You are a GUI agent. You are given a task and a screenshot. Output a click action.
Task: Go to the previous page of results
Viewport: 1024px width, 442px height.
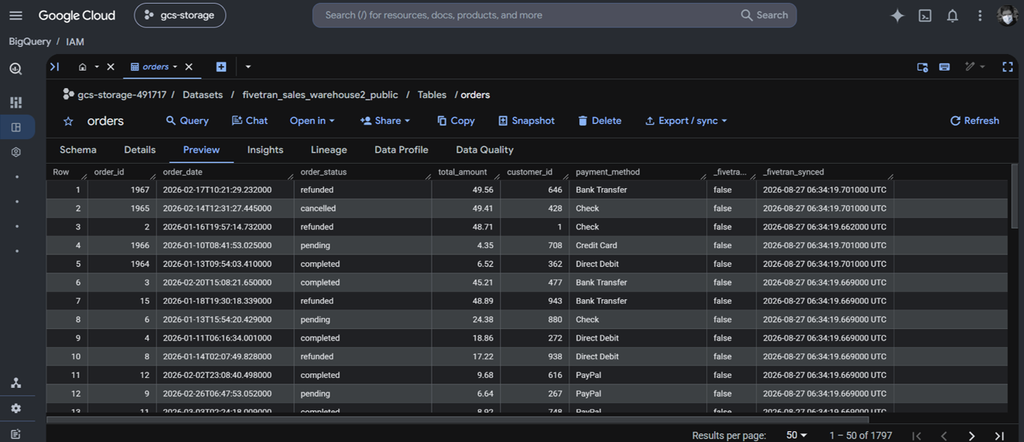(944, 435)
